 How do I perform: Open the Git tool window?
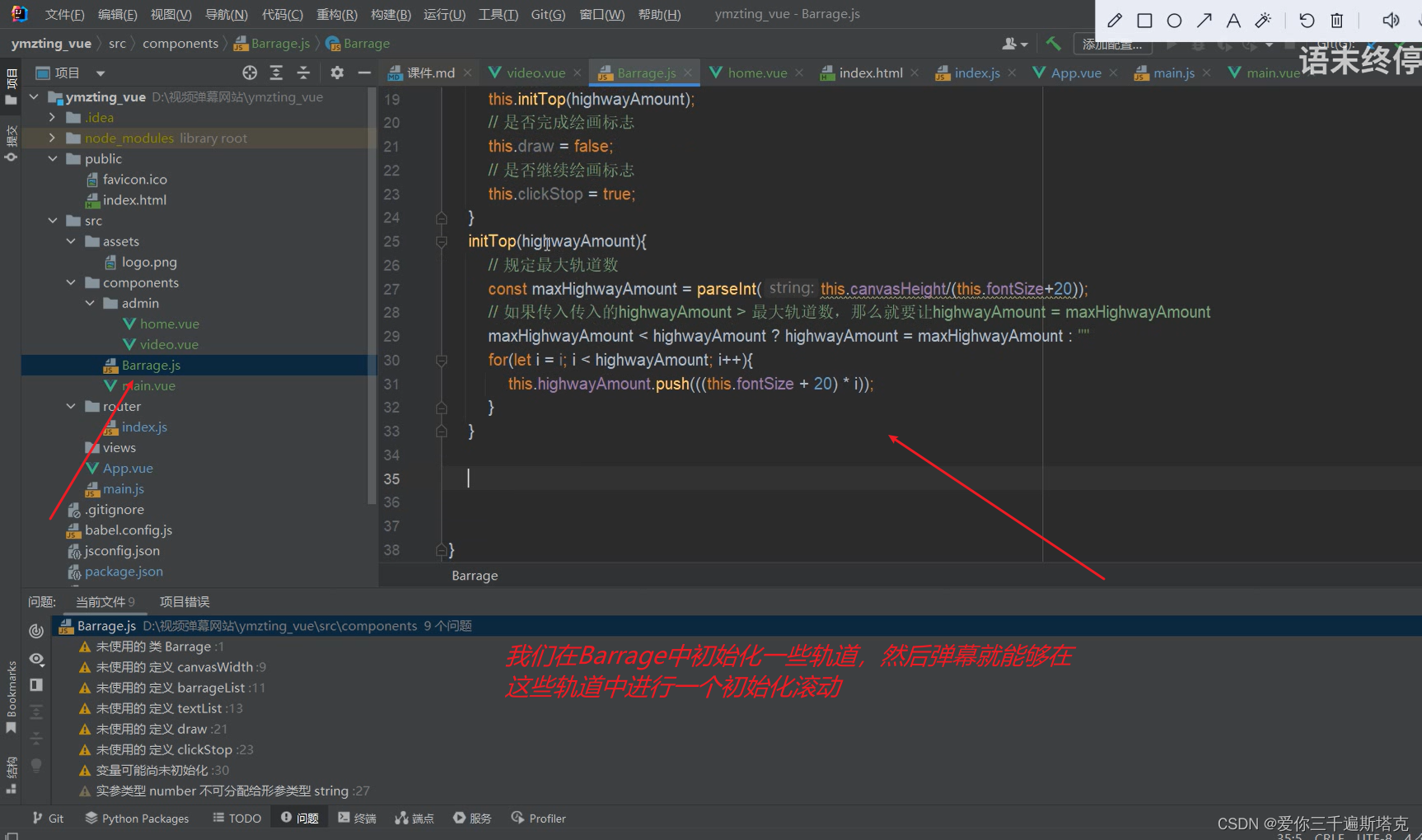[48, 818]
